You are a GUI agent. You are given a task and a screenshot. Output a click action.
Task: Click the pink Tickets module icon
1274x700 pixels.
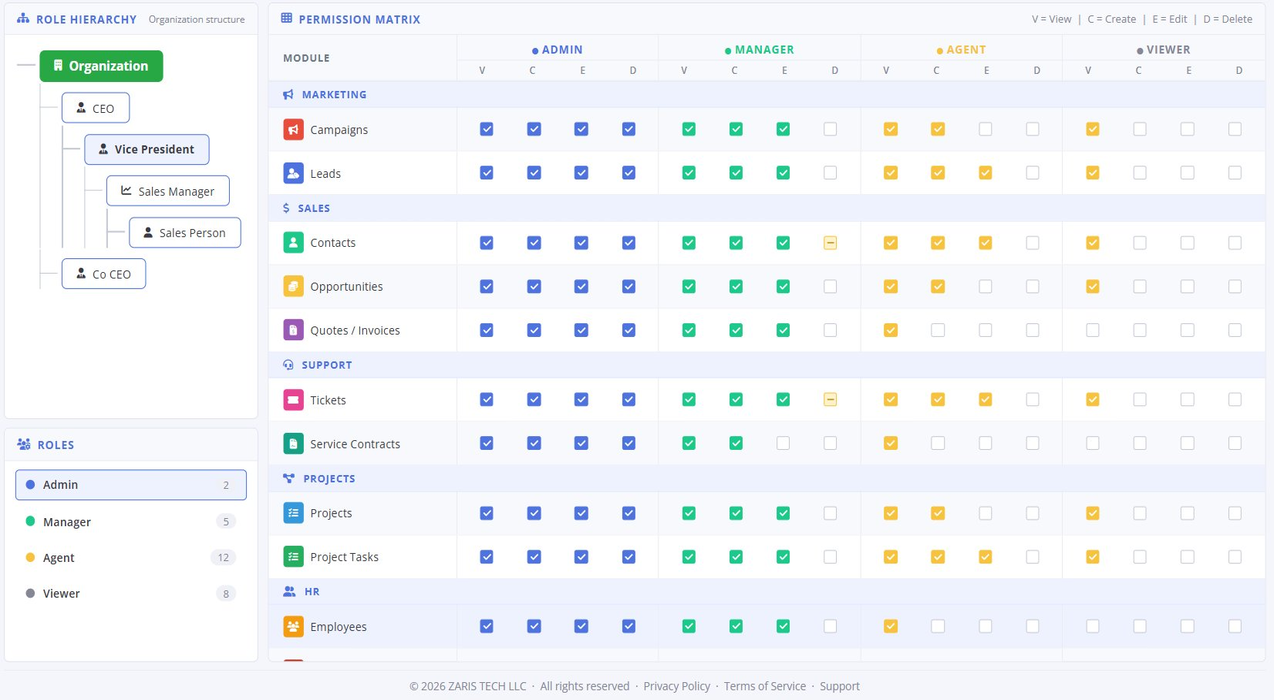293,400
